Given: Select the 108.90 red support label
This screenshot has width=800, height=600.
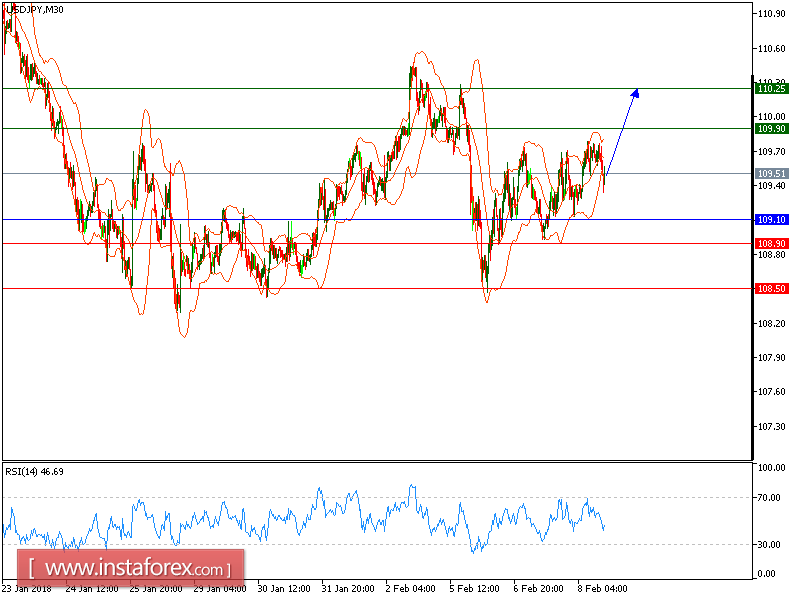Looking at the screenshot, I should [771, 243].
